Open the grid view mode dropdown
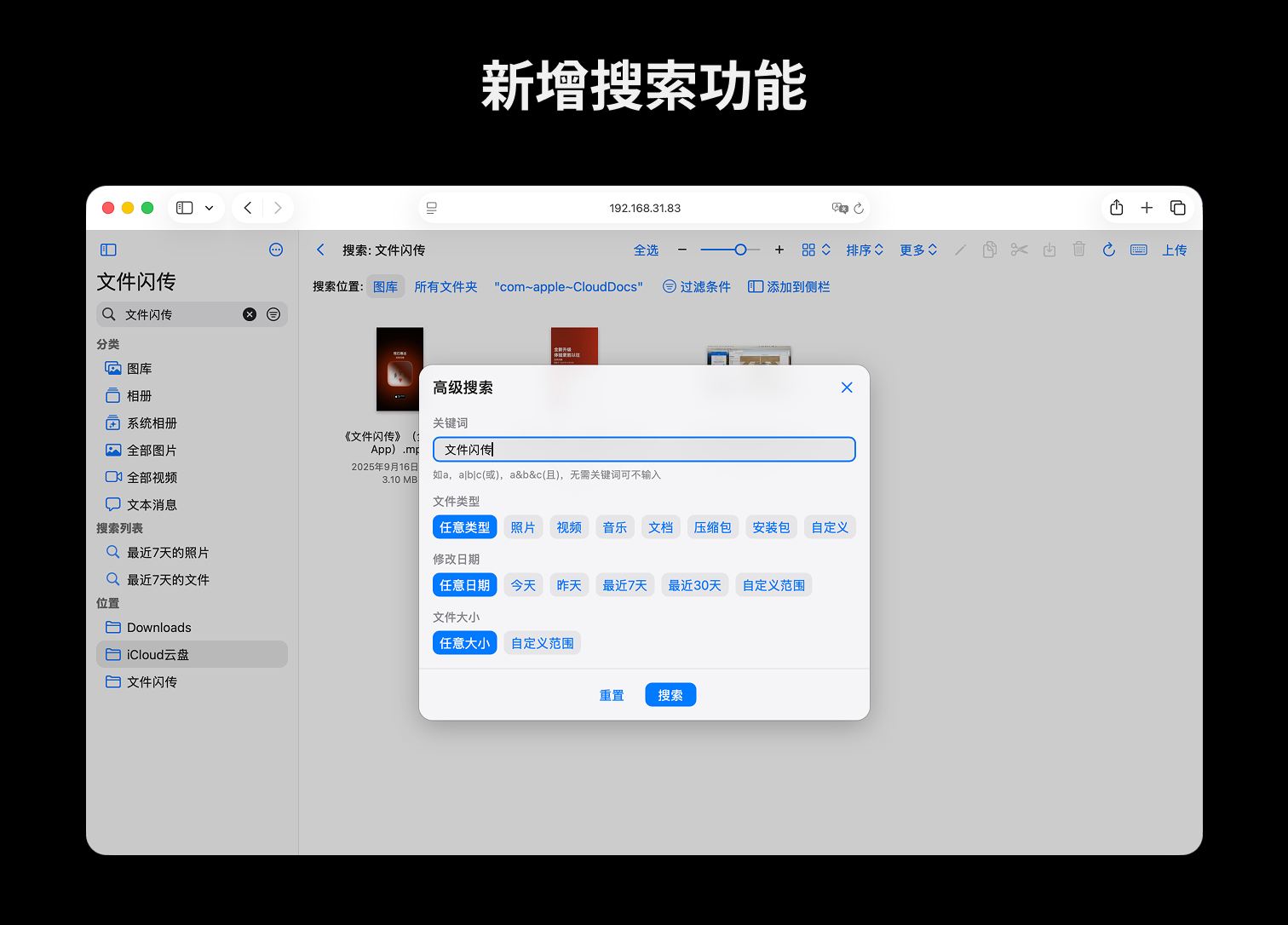Screen dimensions: 1288x925 click(x=815, y=250)
